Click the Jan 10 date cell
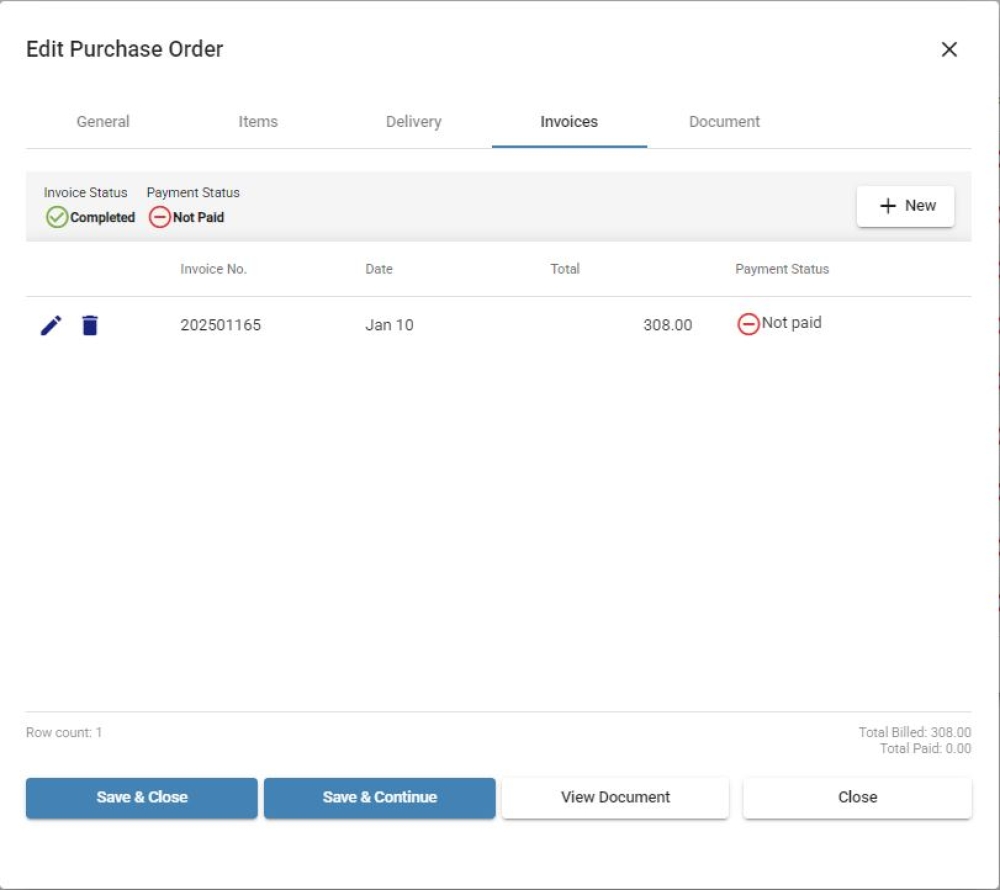Screen dimensions: 1000x890 (x=389, y=325)
